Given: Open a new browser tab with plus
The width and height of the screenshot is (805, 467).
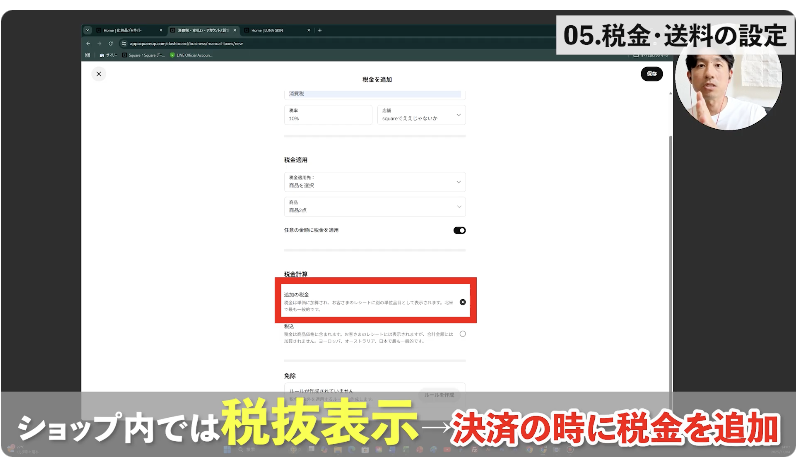Looking at the screenshot, I should (x=320, y=31).
